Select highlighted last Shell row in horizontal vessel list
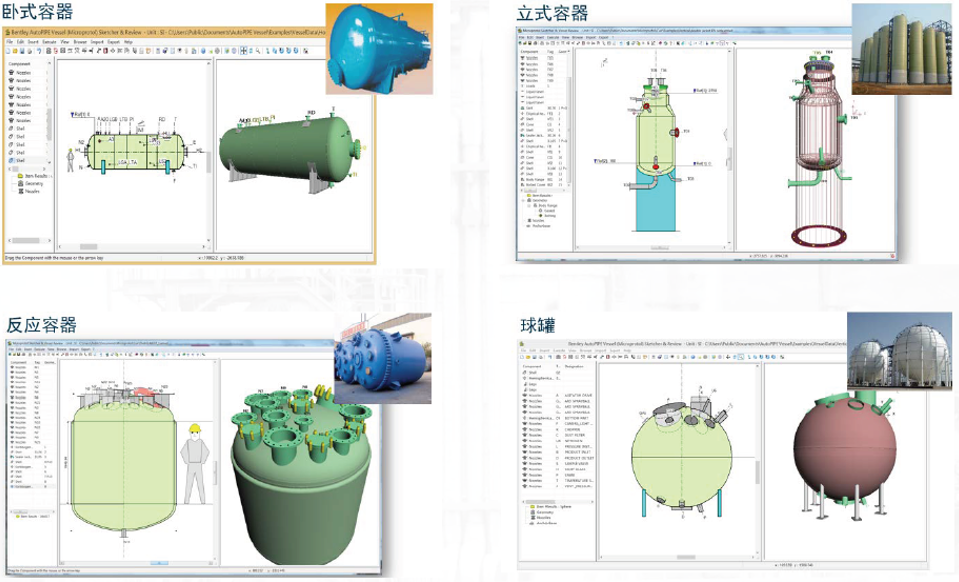Screen dimensions: 959x582 [x=22, y=160]
